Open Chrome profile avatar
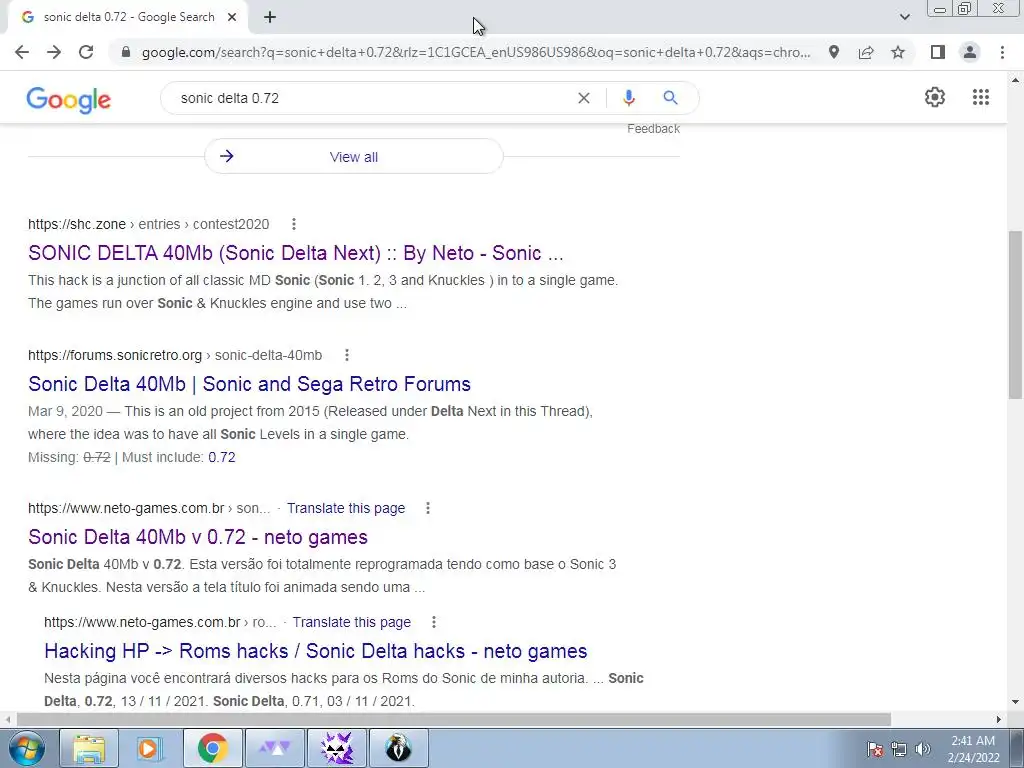This screenshot has height=768, width=1024. click(x=970, y=52)
